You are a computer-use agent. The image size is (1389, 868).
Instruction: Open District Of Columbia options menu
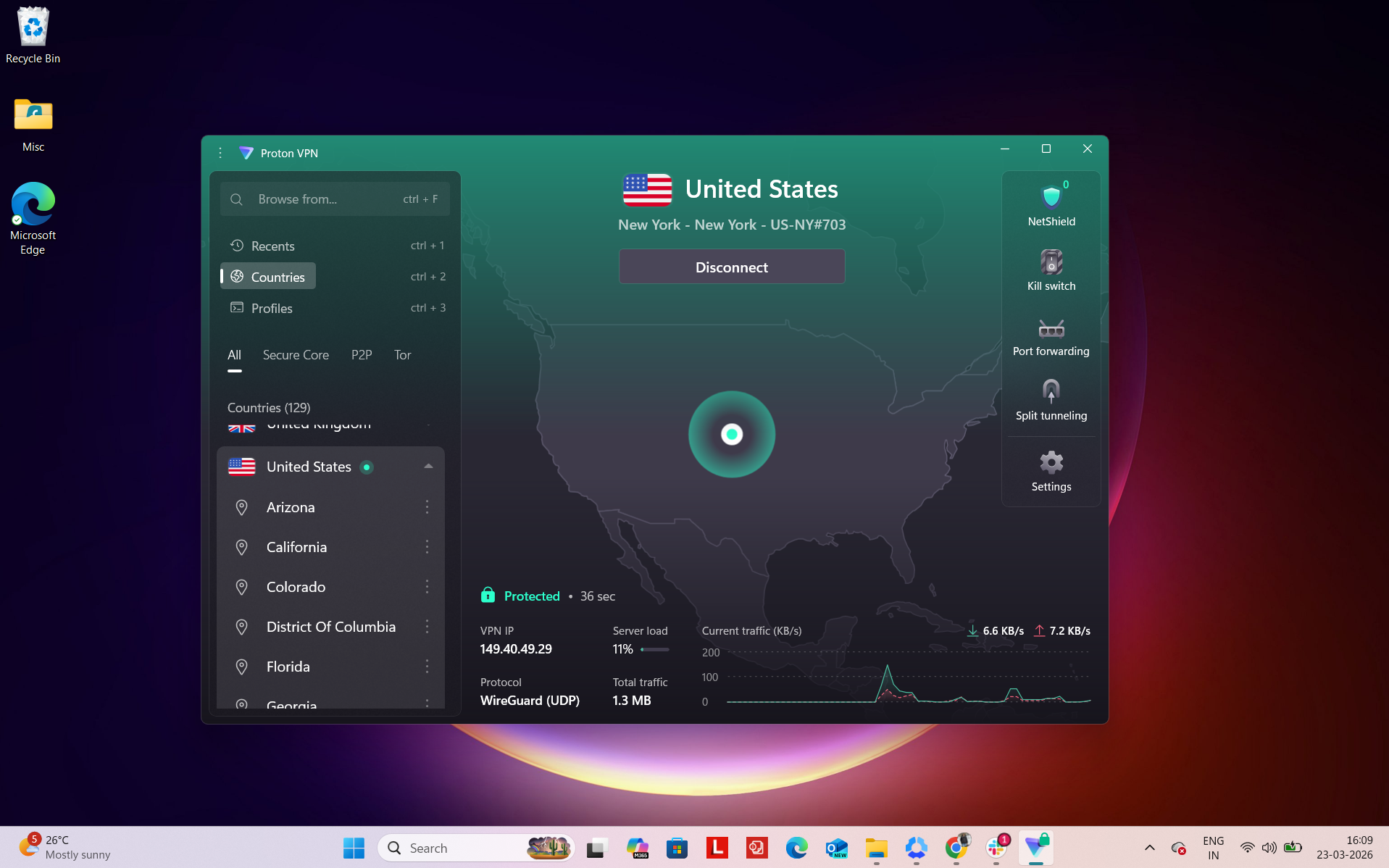[427, 627]
